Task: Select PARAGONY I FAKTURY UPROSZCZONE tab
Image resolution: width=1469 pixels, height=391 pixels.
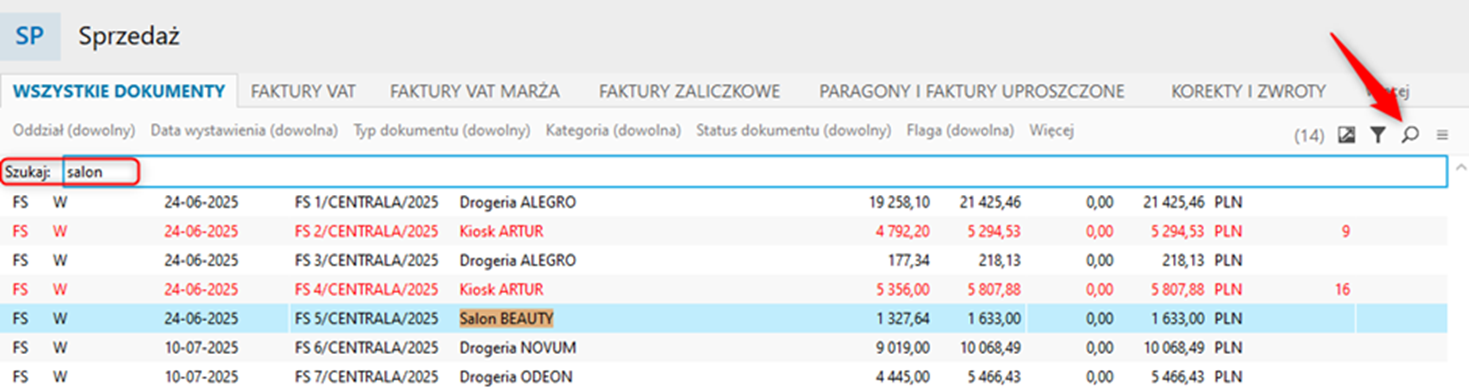Action: pyautogui.click(x=972, y=91)
